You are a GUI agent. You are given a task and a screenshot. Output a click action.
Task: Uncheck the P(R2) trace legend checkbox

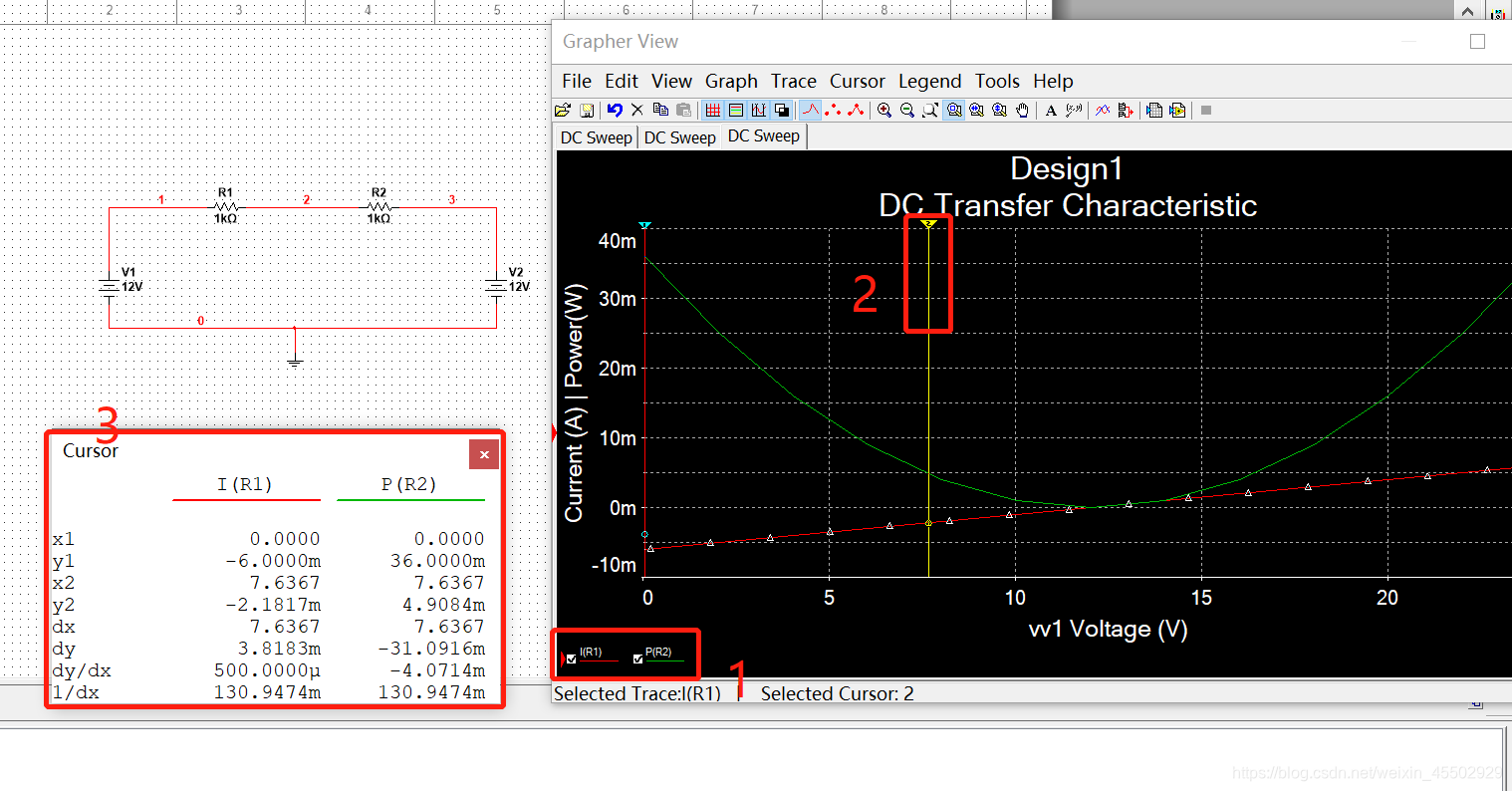[x=638, y=659]
